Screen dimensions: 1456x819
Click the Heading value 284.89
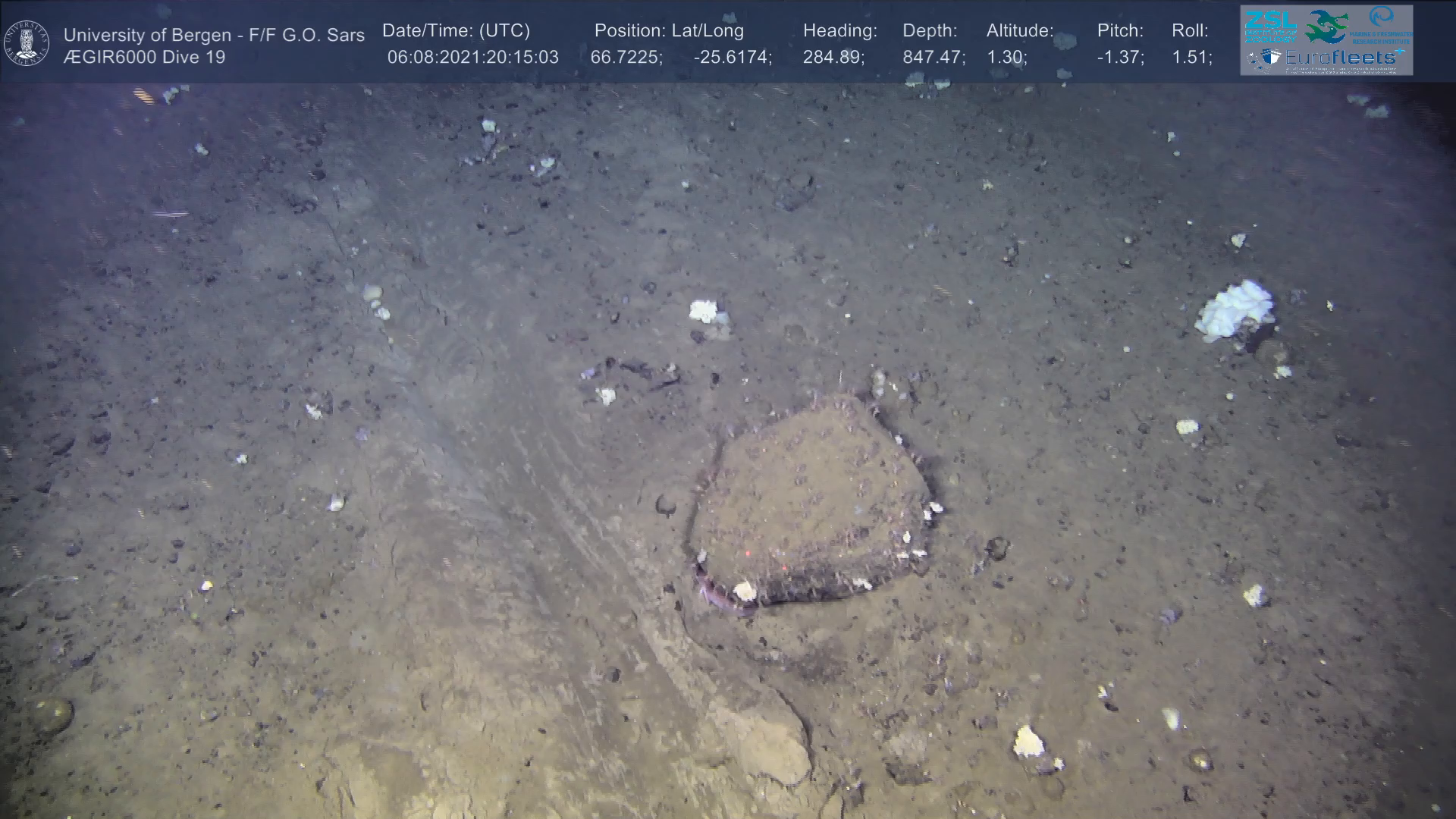click(x=833, y=58)
